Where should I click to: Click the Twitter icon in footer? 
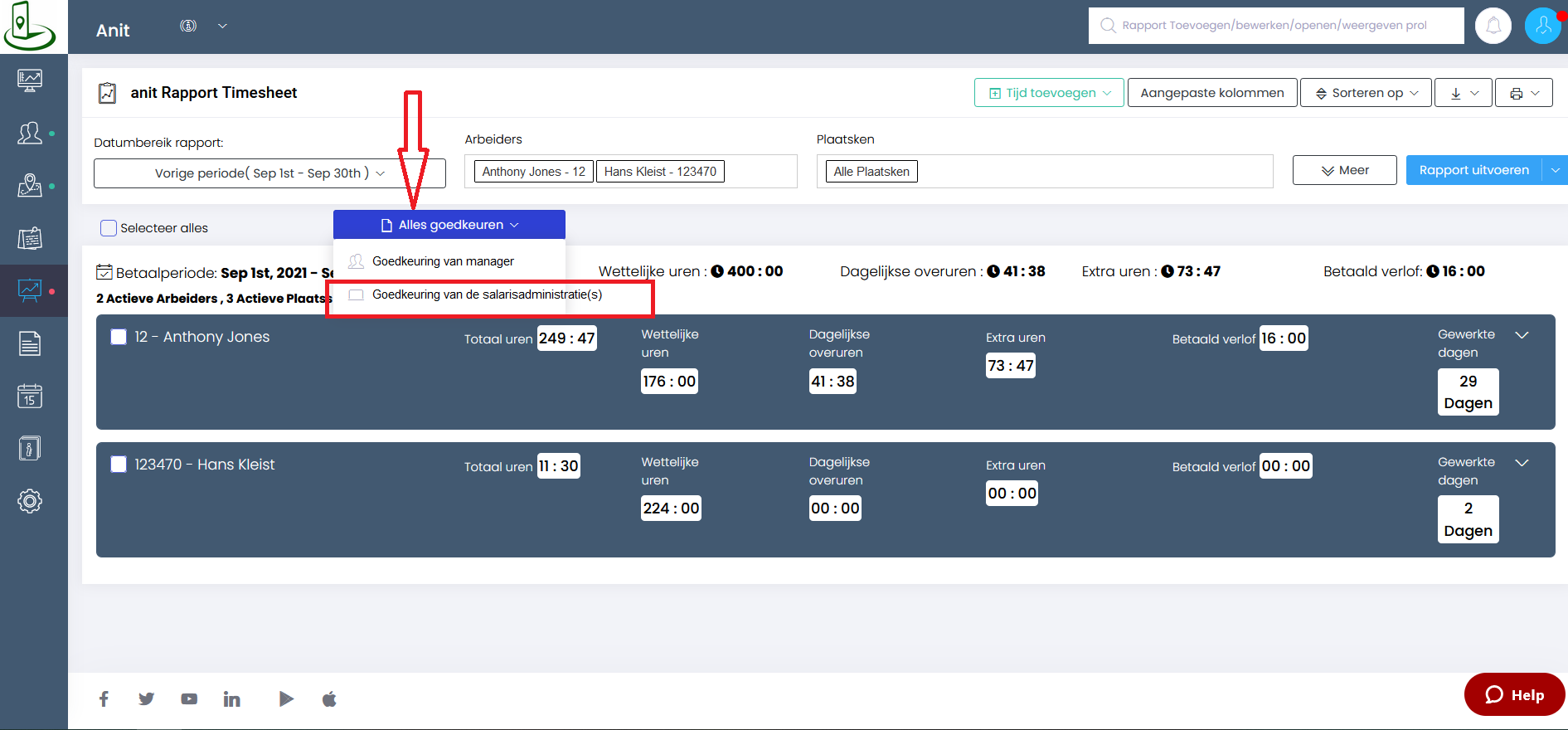147,699
